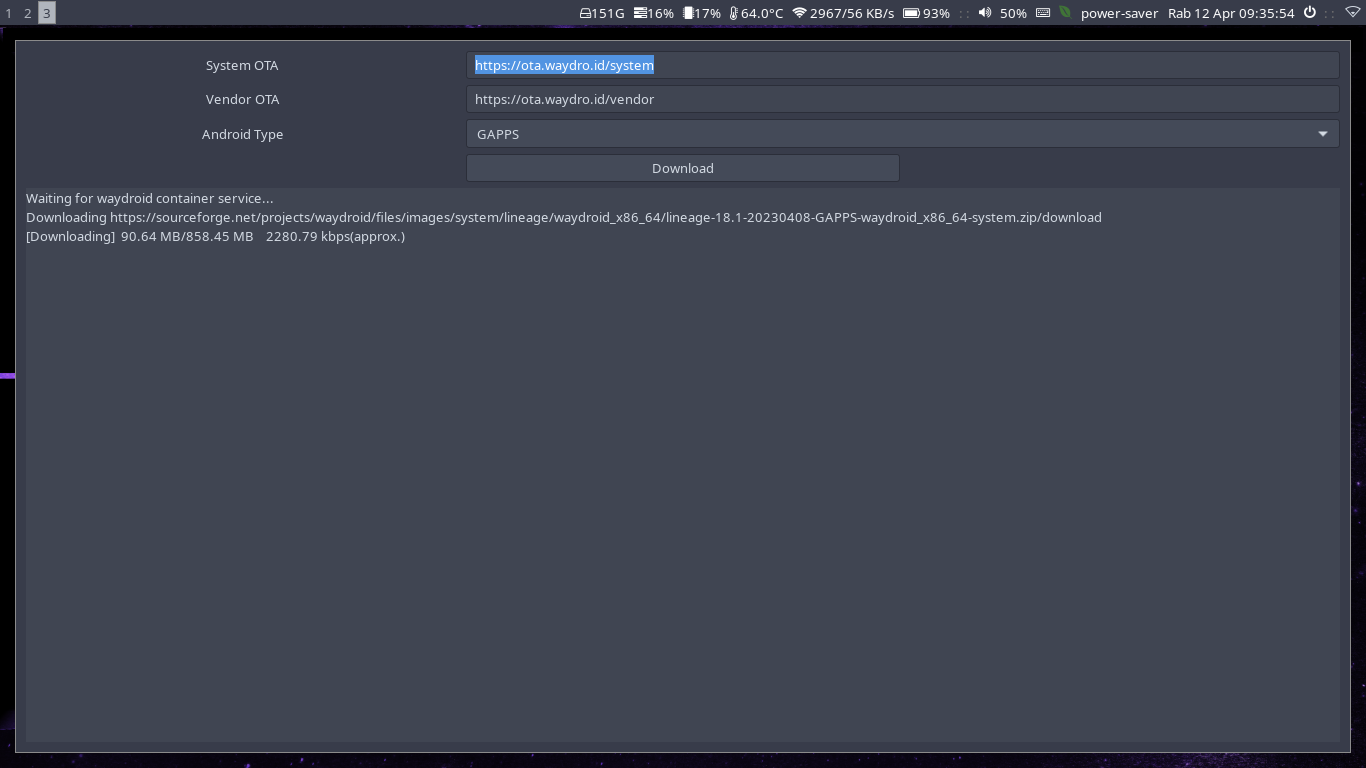Click the date and time clock
Viewport: 1366px width, 768px height.
point(1231,13)
